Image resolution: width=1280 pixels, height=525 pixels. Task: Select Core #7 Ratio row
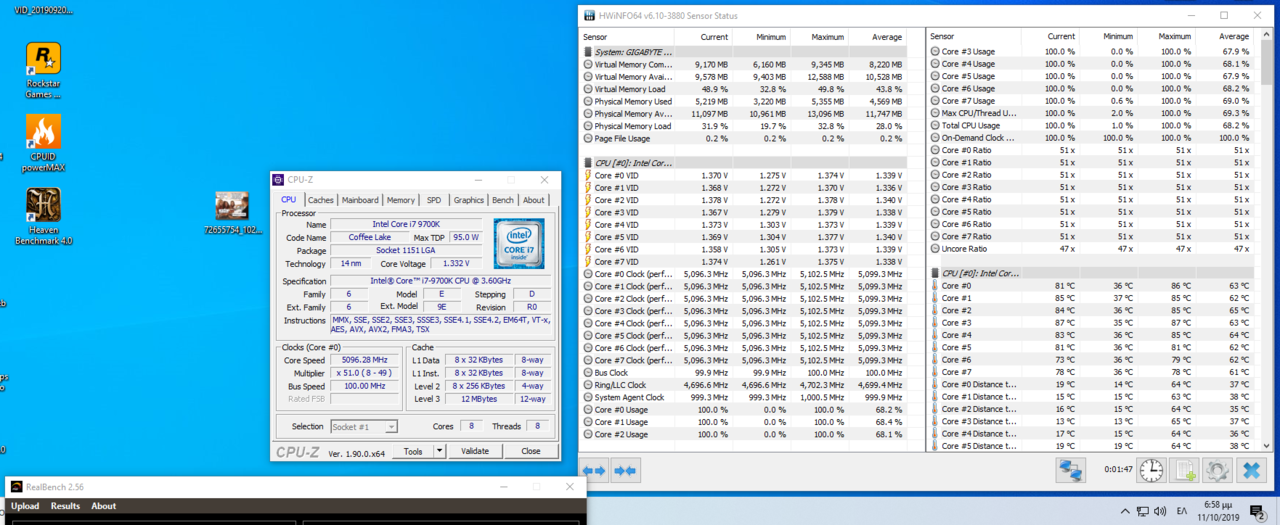click(x=1091, y=236)
